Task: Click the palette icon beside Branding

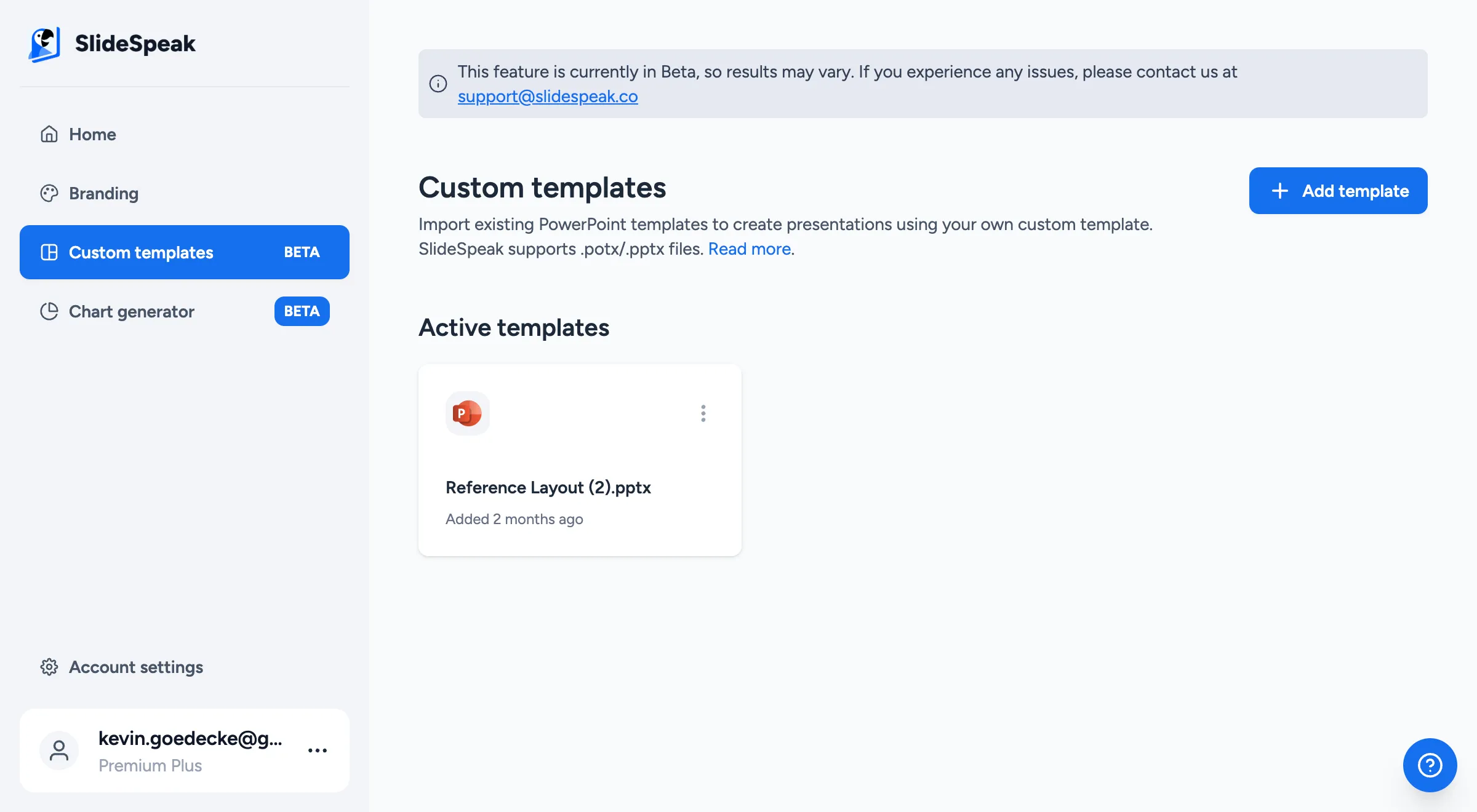Action: point(49,193)
